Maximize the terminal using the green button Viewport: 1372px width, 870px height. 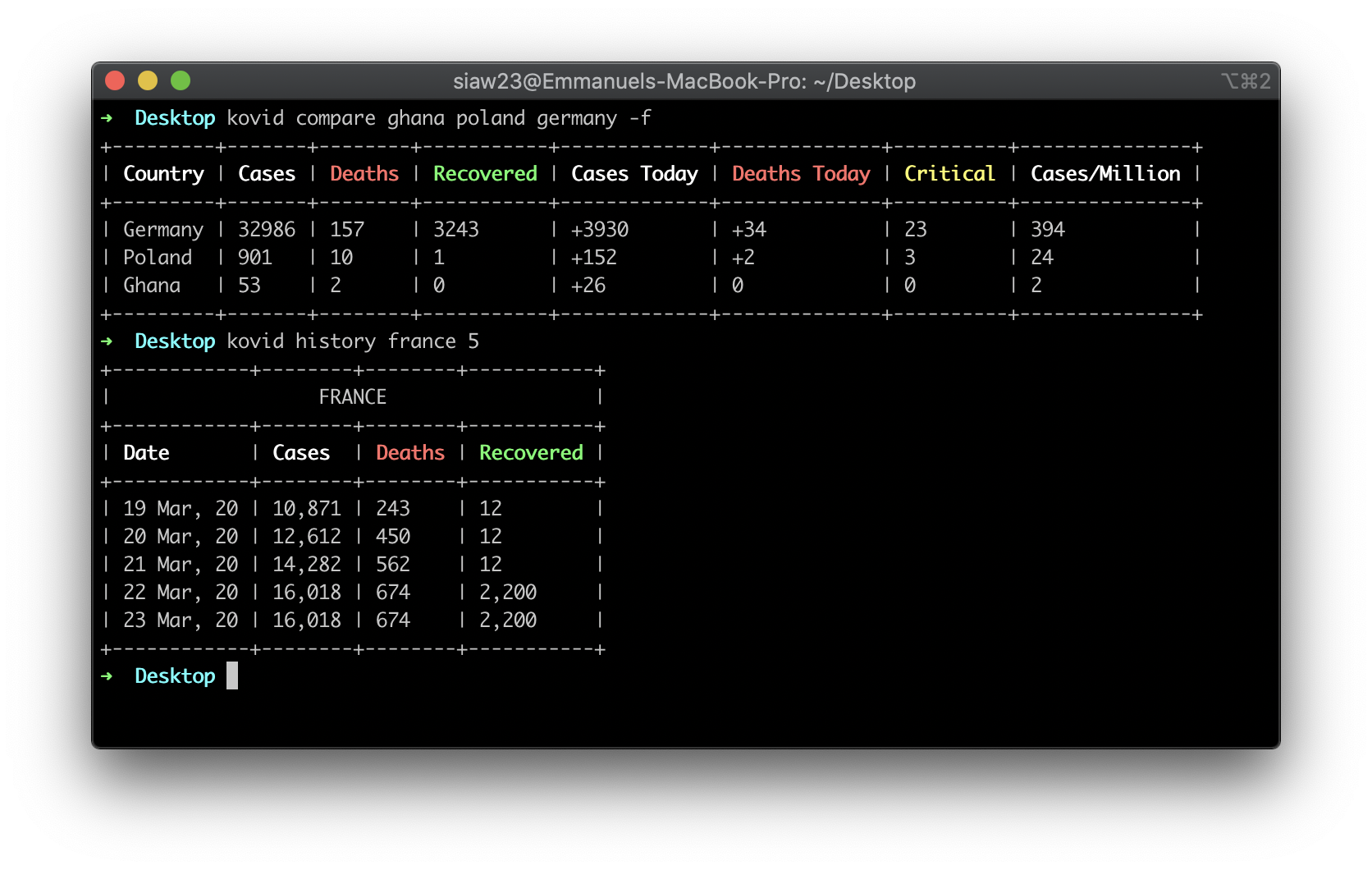point(181,80)
